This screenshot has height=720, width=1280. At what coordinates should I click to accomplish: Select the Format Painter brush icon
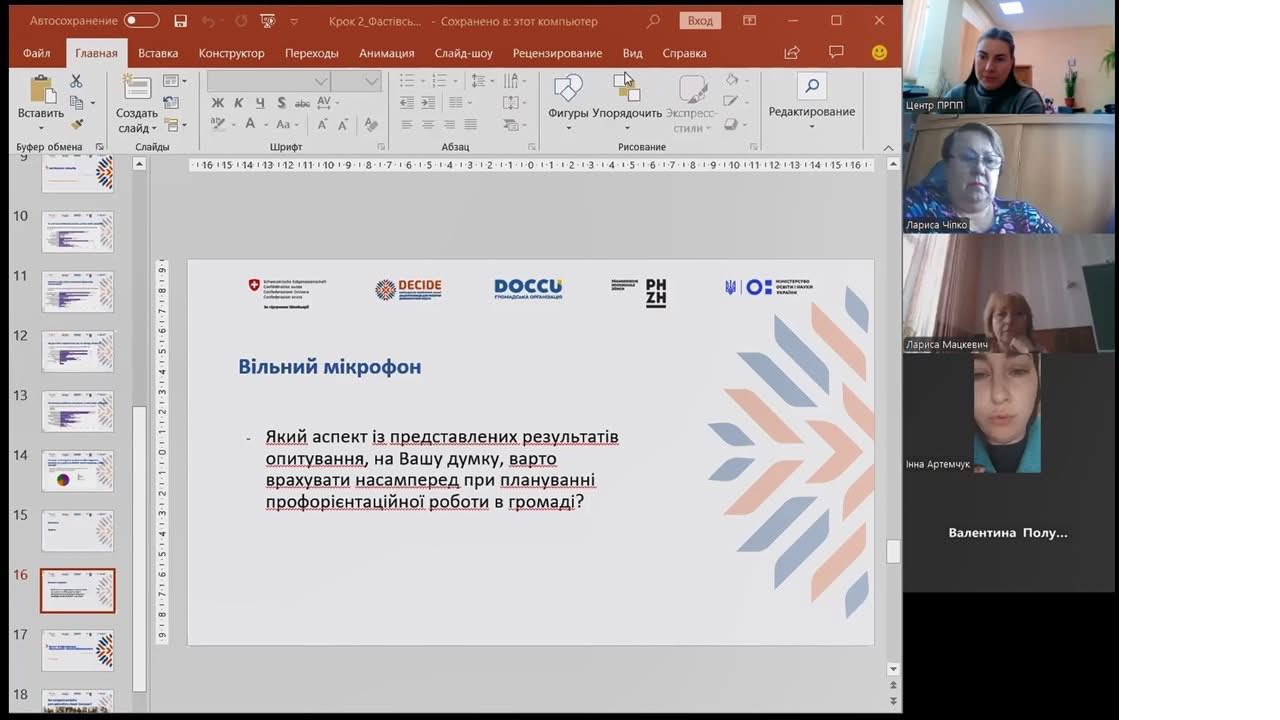click(x=76, y=124)
